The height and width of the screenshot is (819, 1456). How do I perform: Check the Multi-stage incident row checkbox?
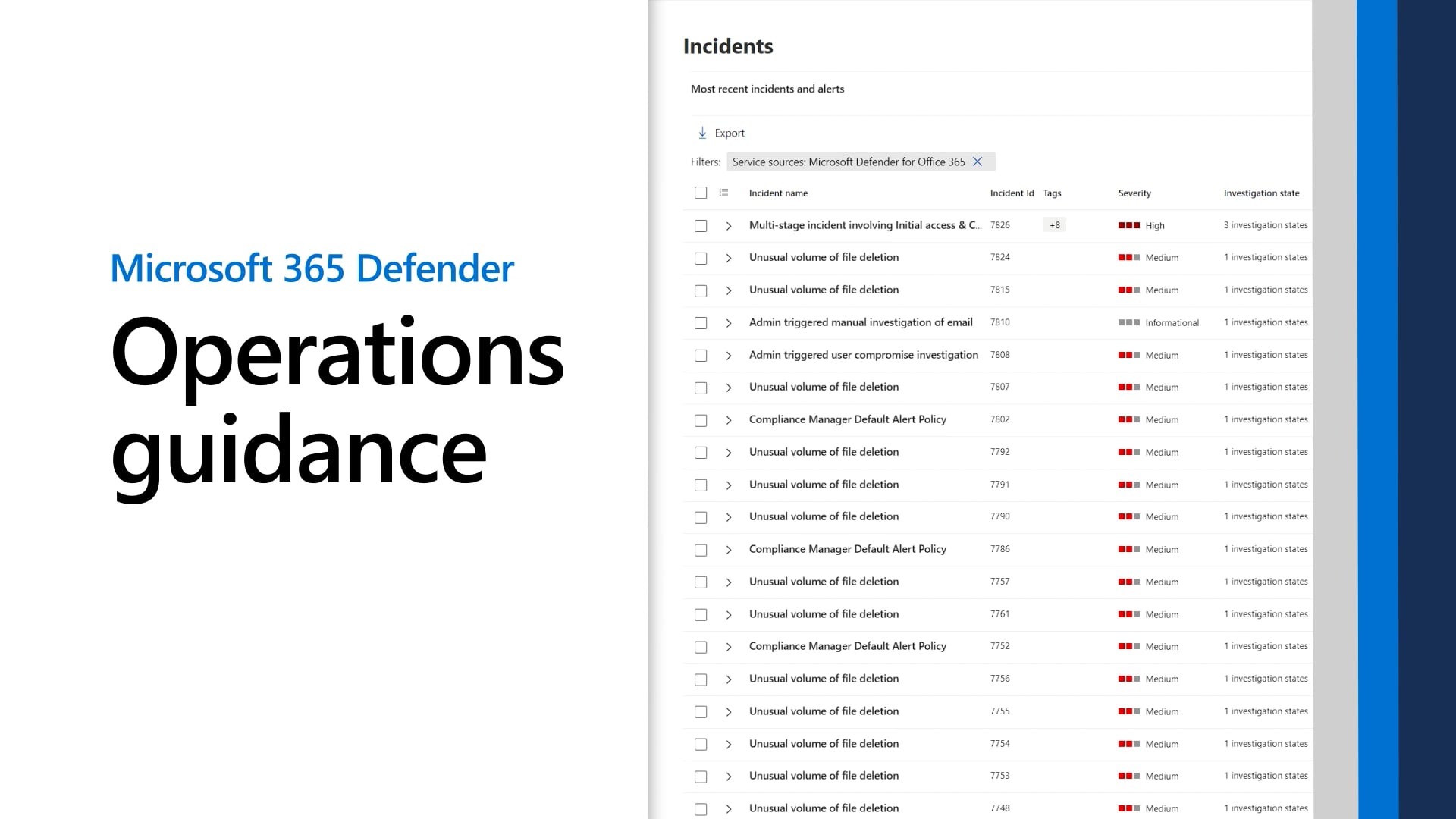(x=701, y=226)
